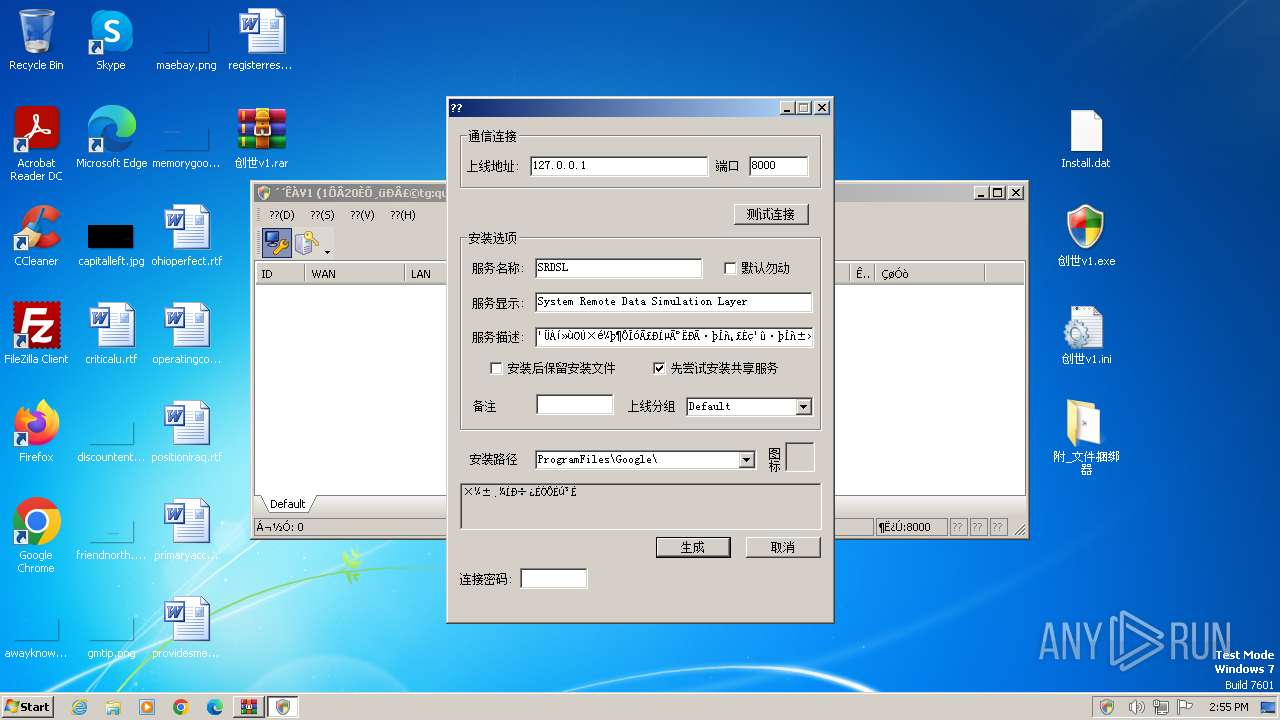Screen dimensions: 1280x720
Task: Open Acrobat Reader DC shortcut
Action: pos(36,144)
